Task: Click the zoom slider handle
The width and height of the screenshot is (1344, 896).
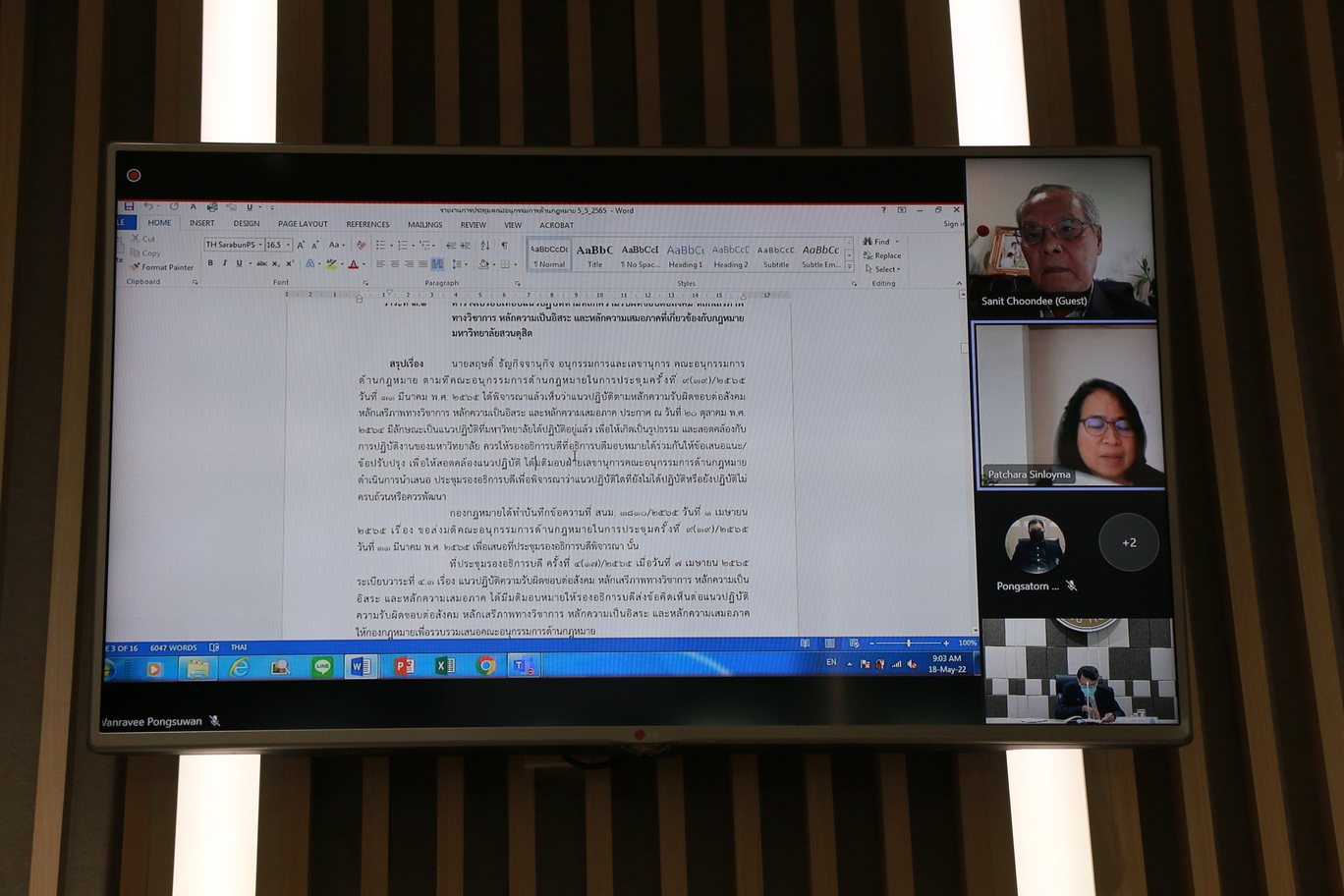Action: (909, 644)
